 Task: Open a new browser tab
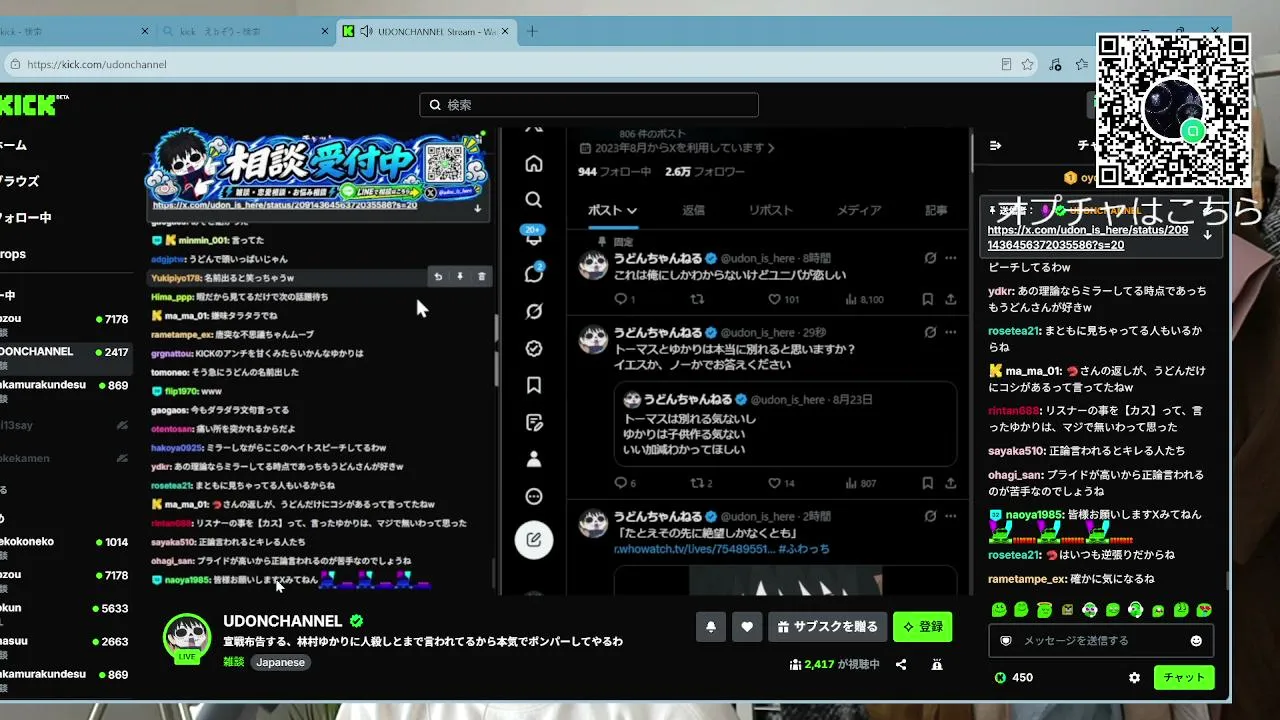tap(532, 31)
